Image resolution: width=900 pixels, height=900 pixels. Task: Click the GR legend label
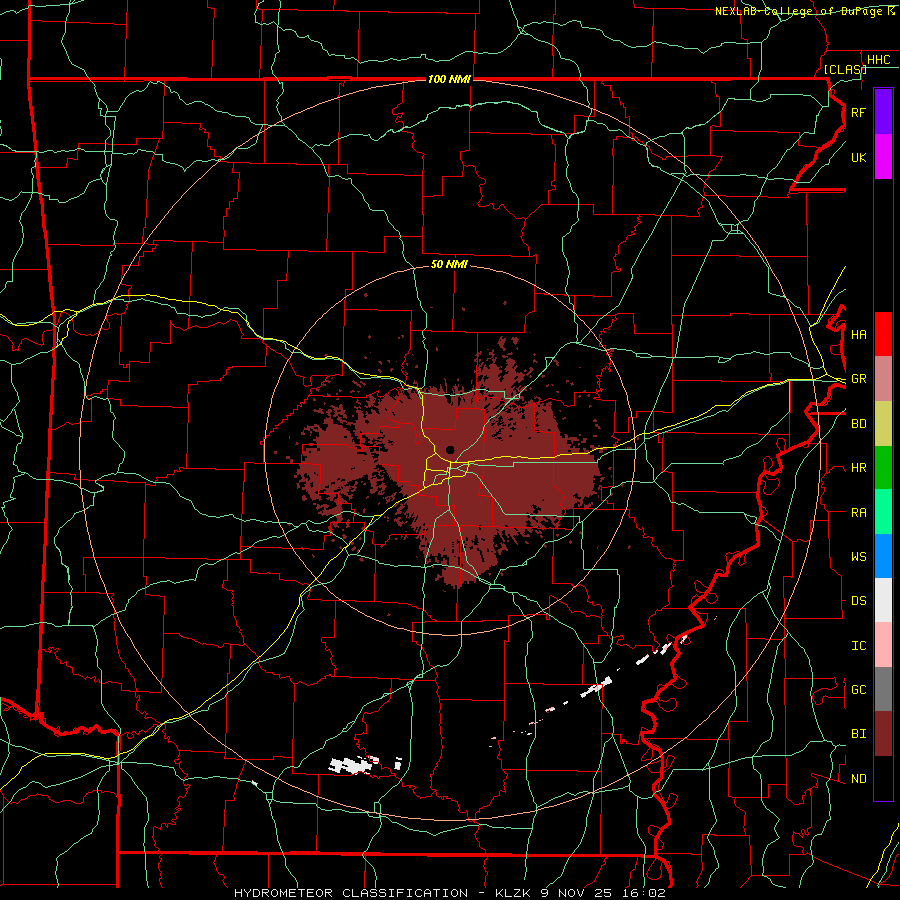[858, 379]
